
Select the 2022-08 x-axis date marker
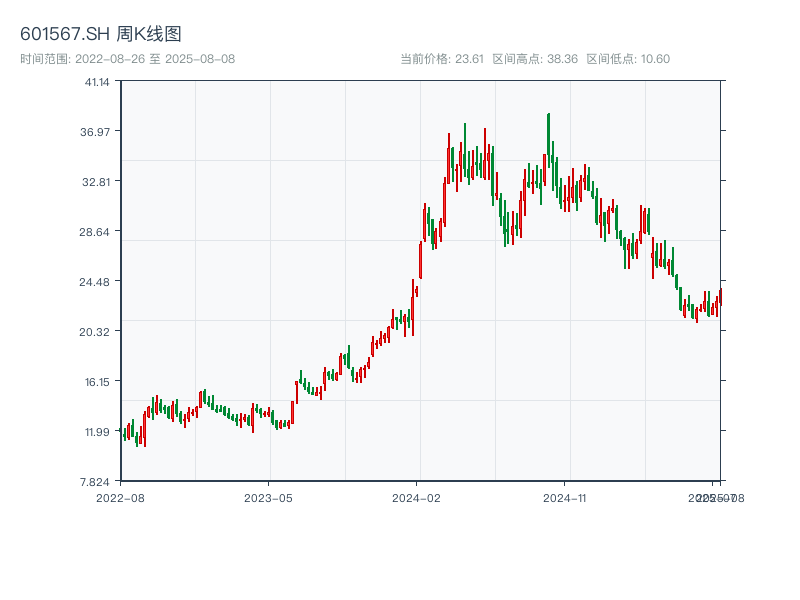click(120, 497)
